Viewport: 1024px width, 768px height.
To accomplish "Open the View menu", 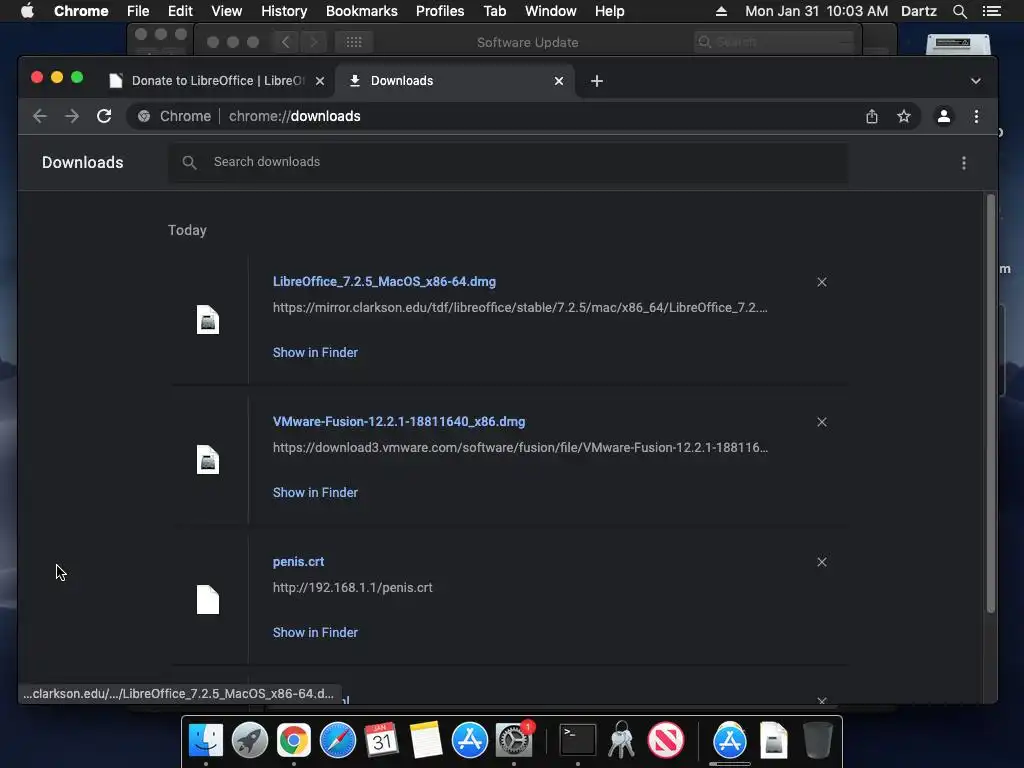I will (227, 11).
